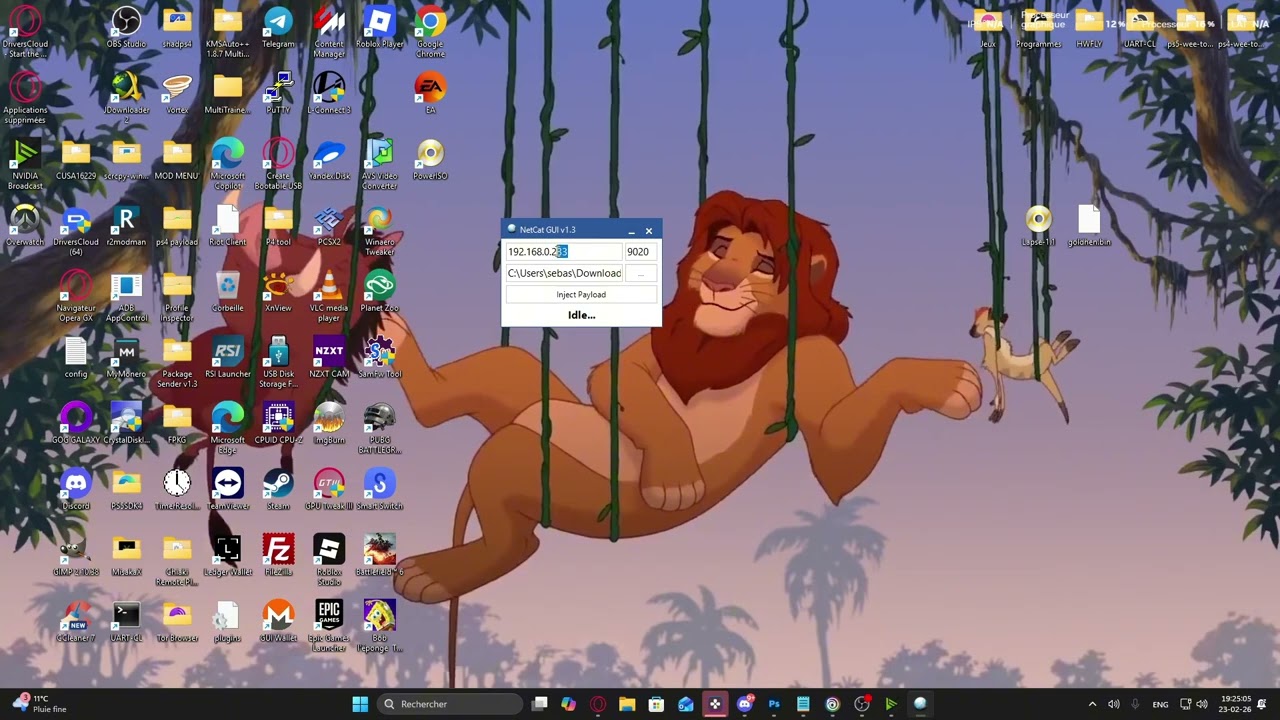Select the EA app desktop icon

tap(430, 94)
